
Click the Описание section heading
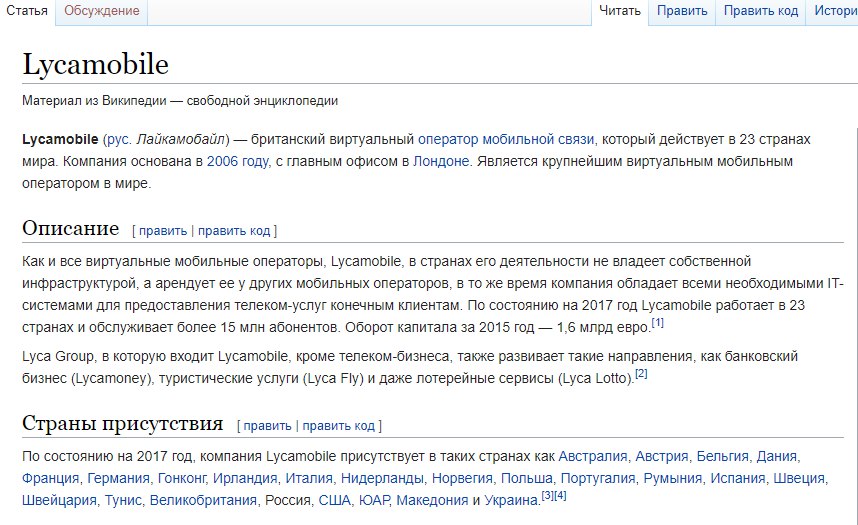click(x=71, y=228)
